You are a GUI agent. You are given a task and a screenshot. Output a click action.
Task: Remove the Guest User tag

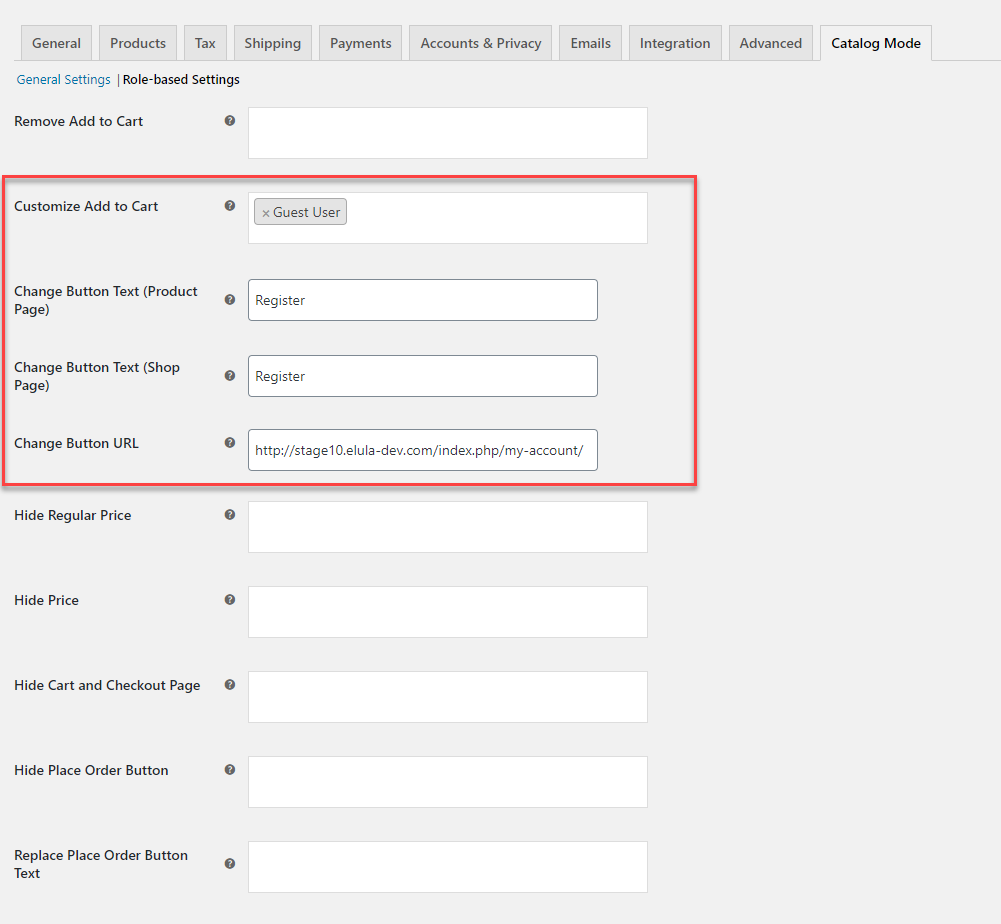tap(266, 213)
